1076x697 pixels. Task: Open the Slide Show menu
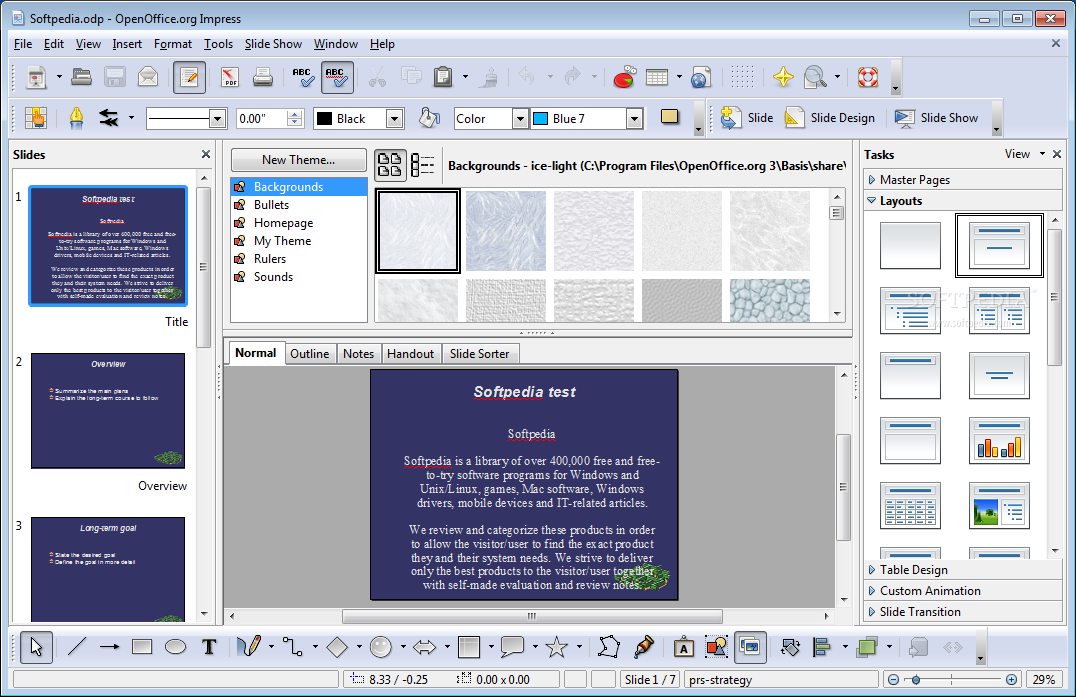coord(273,44)
